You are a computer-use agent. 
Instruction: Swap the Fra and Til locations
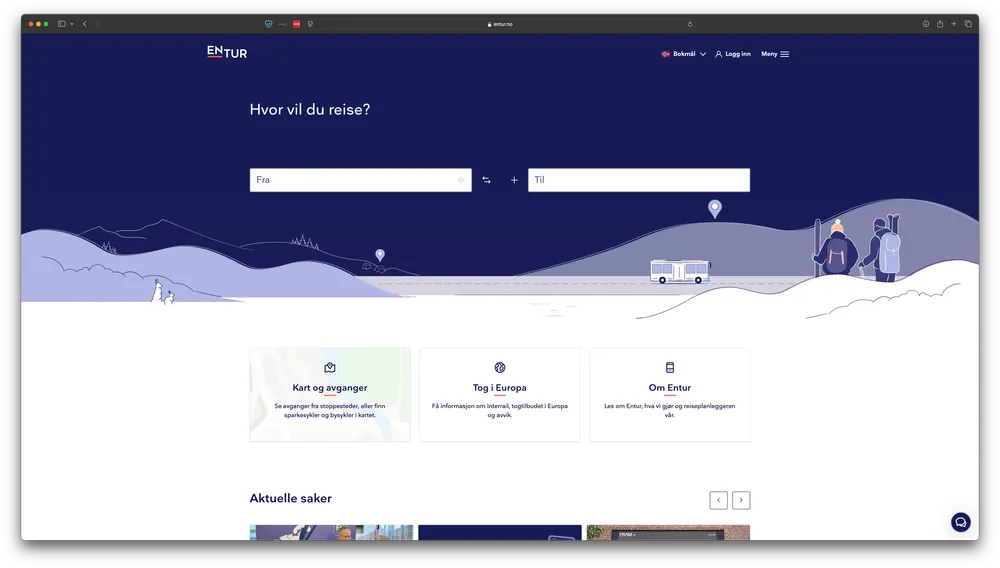(x=486, y=180)
